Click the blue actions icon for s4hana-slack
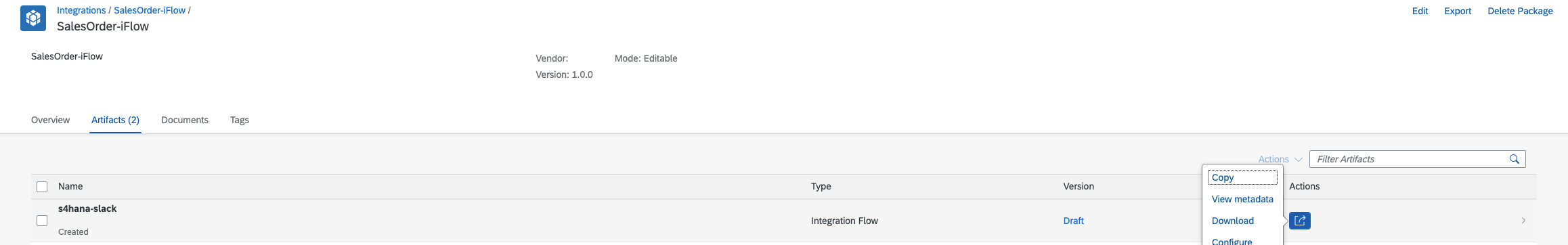Viewport: 1568px width, 245px height. pyautogui.click(x=1299, y=221)
